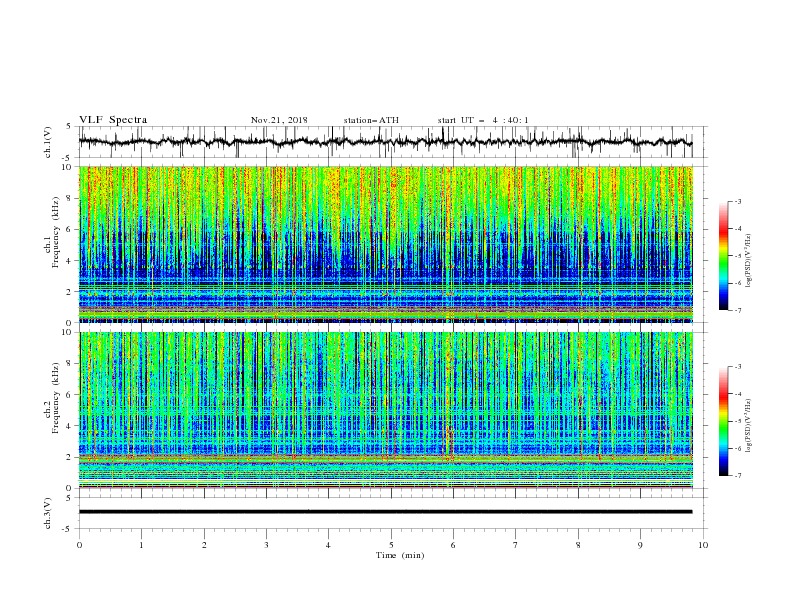This screenshot has width=792, height=612.
Task: Click the 'VLF Spectra' title text
Action: pyautogui.click(x=113, y=120)
